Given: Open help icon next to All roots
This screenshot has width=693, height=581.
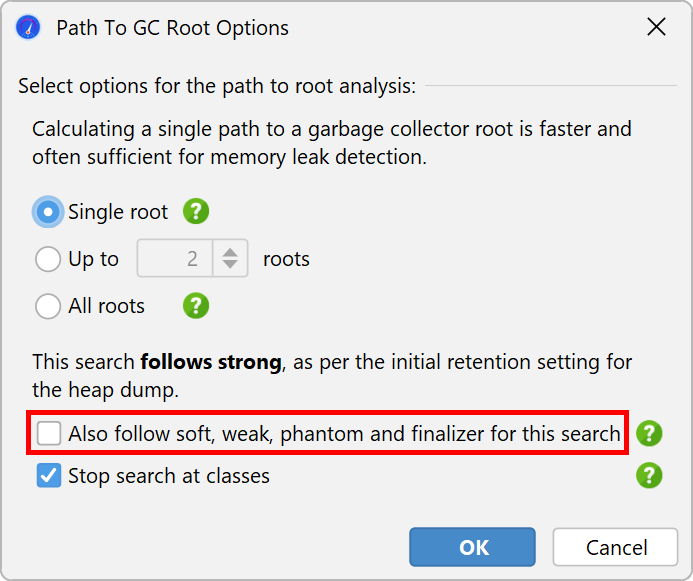Looking at the screenshot, I should pos(196,306).
